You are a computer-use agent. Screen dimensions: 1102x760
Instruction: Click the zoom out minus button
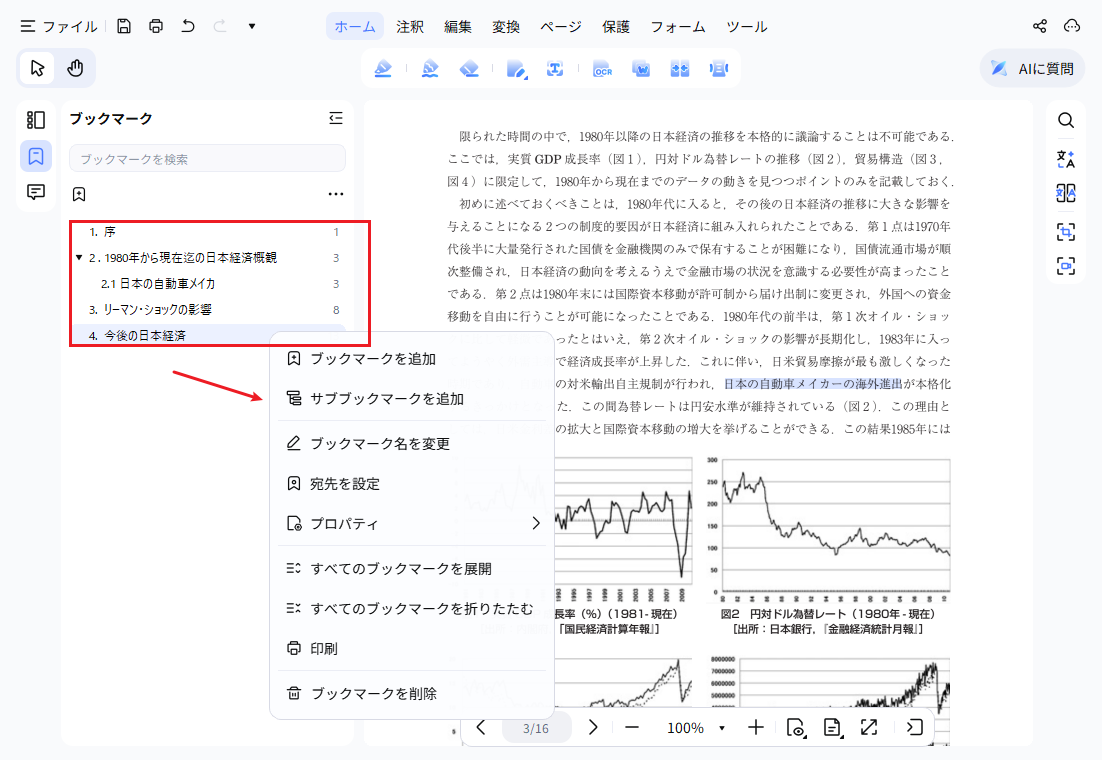click(x=631, y=728)
